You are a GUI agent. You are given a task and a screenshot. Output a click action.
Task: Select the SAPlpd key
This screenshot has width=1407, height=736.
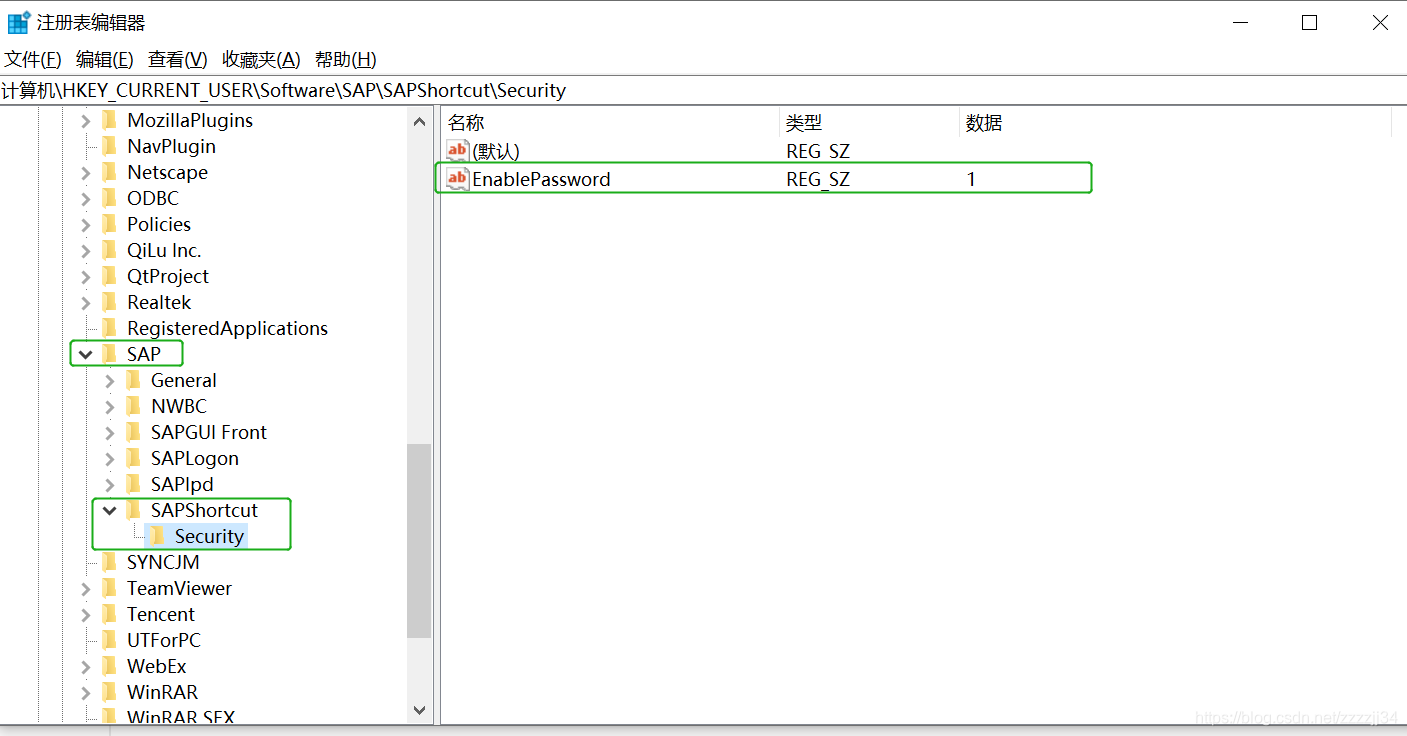point(182,484)
